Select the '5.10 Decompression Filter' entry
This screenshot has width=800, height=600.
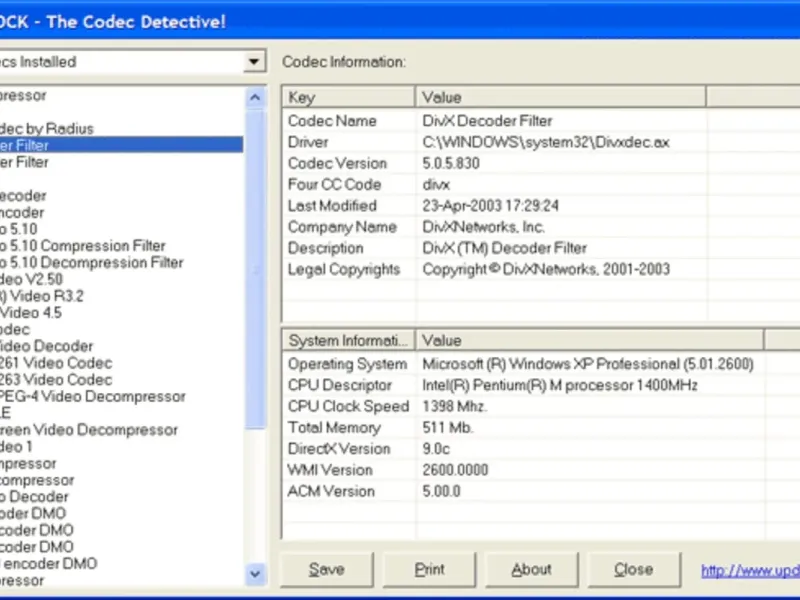92,263
